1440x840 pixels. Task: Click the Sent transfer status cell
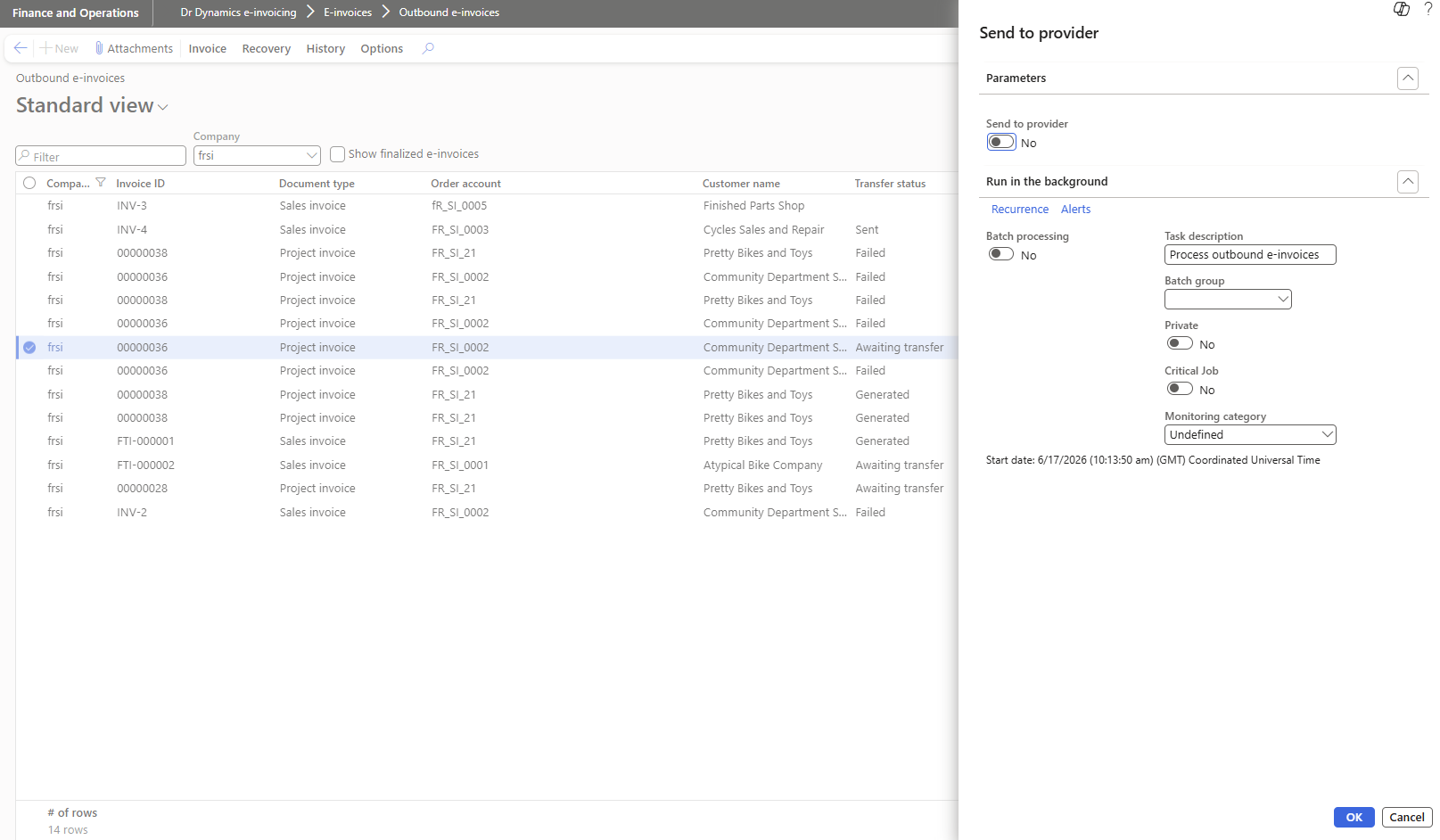(867, 230)
